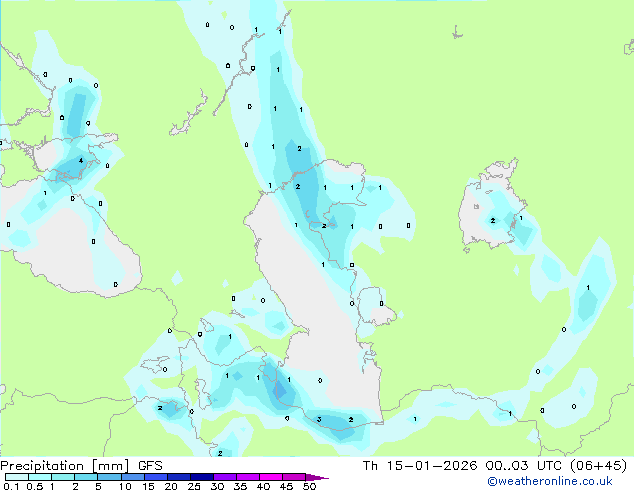The image size is (634, 490).
Task: Click the date 'Th 15-01-2026' text
Action: (420, 466)
